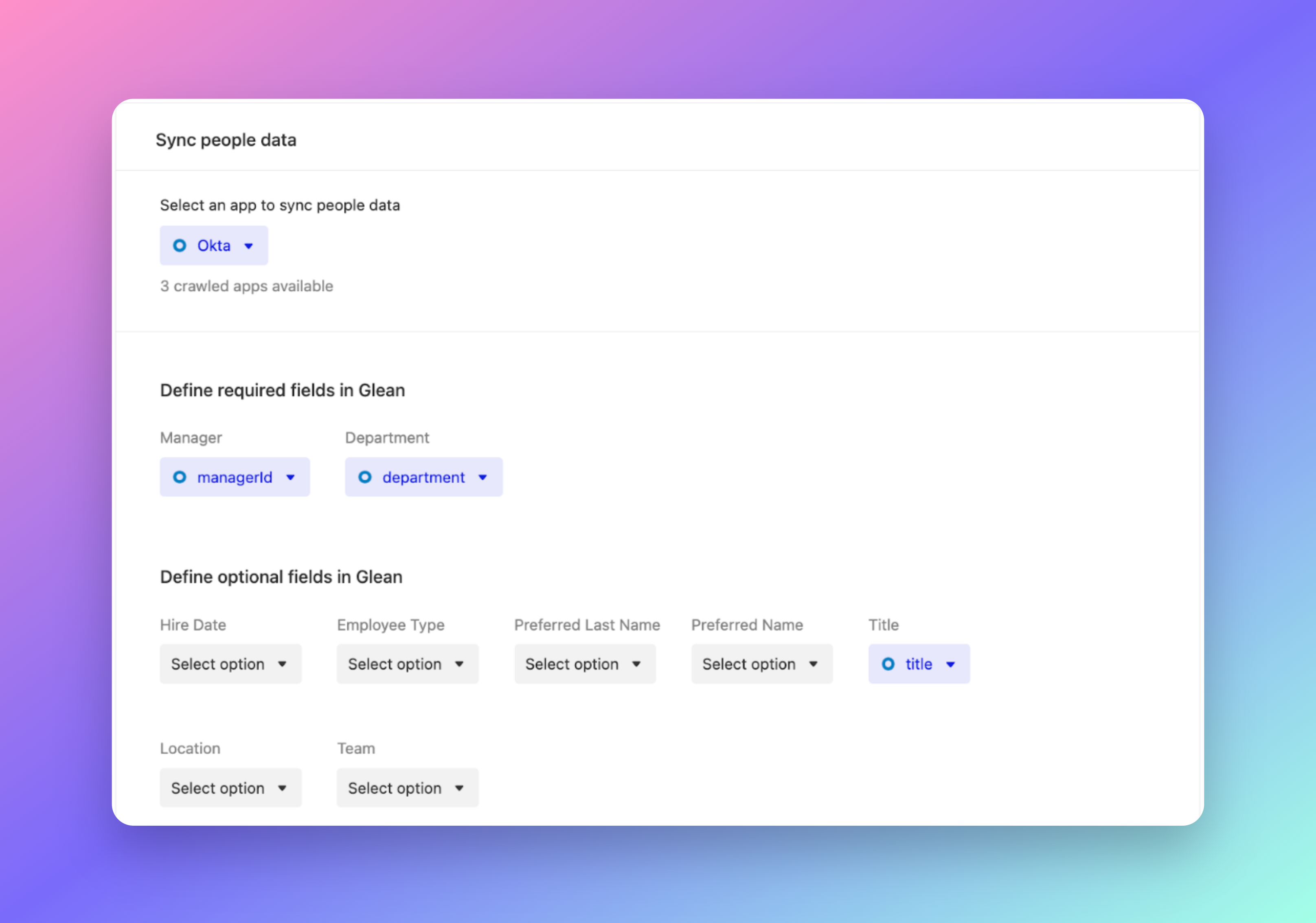Open the Preferred Last Name dropdown
The height and width of the screenshot is (923, 1316).
585,664
